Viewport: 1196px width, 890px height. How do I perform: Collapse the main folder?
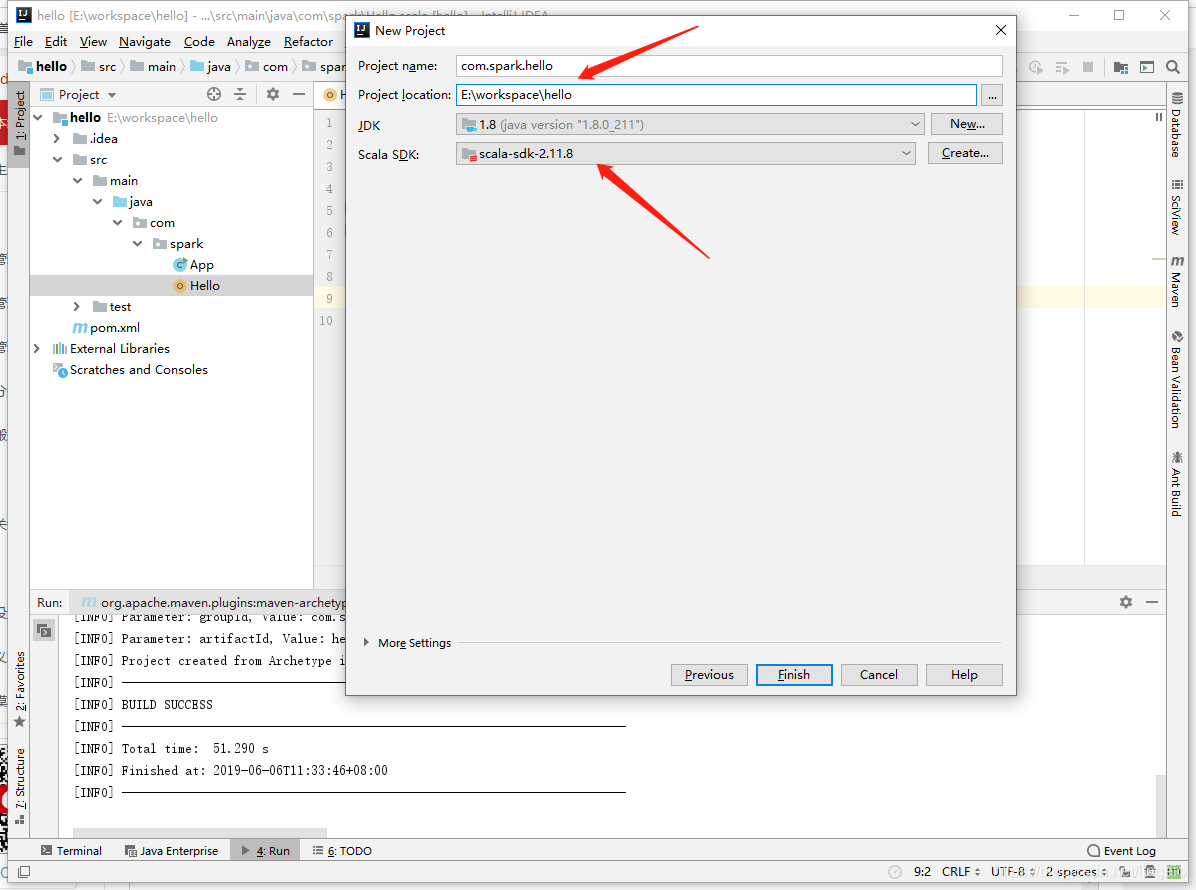78,181
